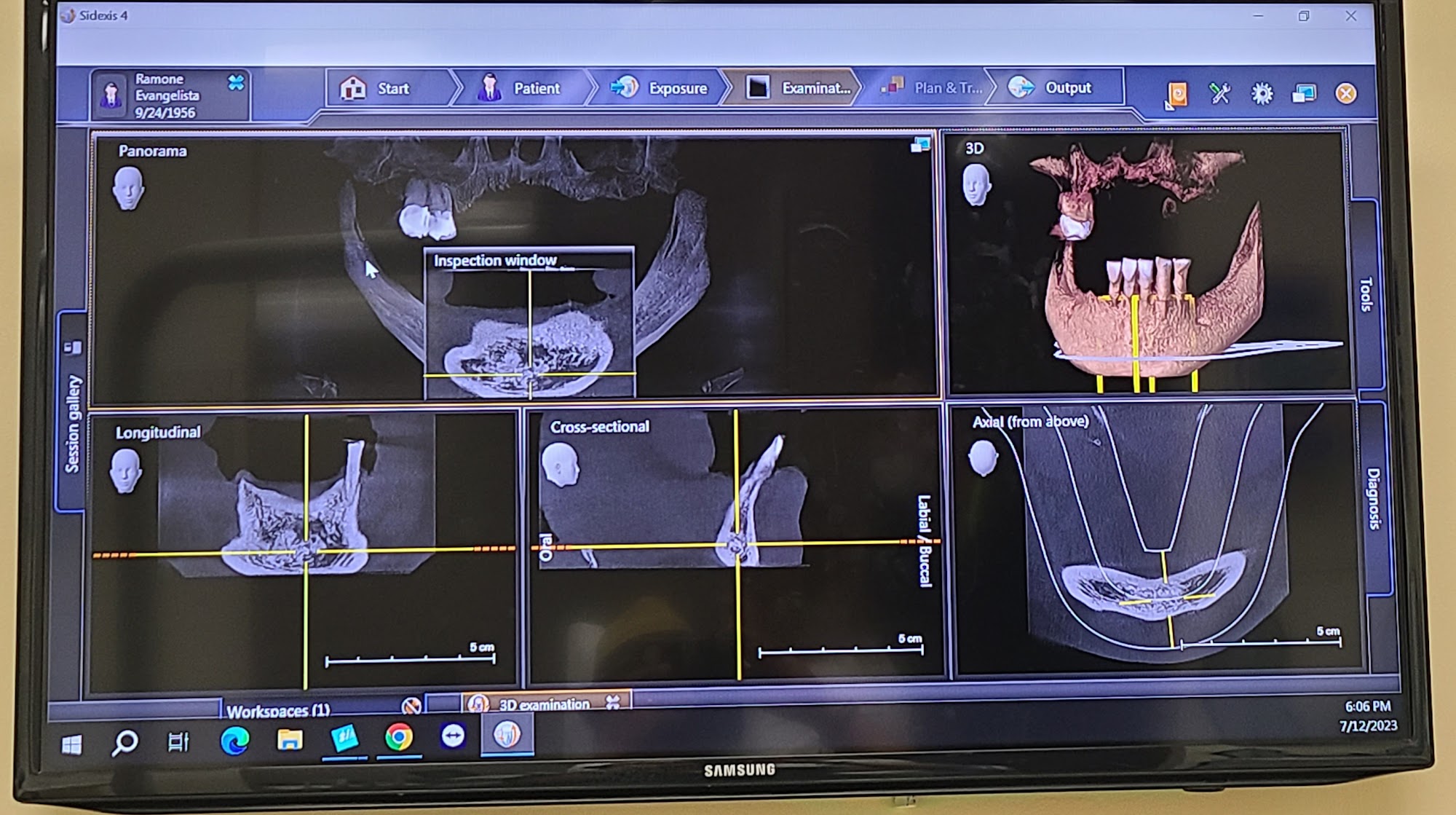Screen dimensions: 1456x815
Task: Close the 3D examination workspace tab
Action: pos(613,702)
